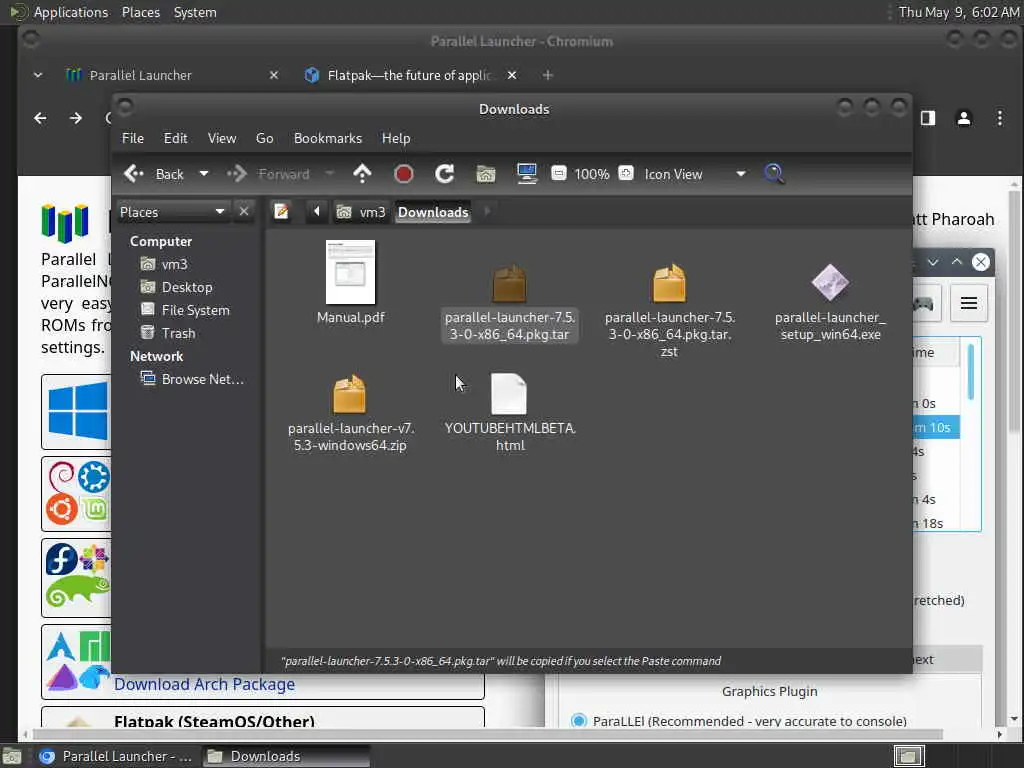Go forward in Chromium browser
This screenshot has width=1024, height=768.
(76, 118)
